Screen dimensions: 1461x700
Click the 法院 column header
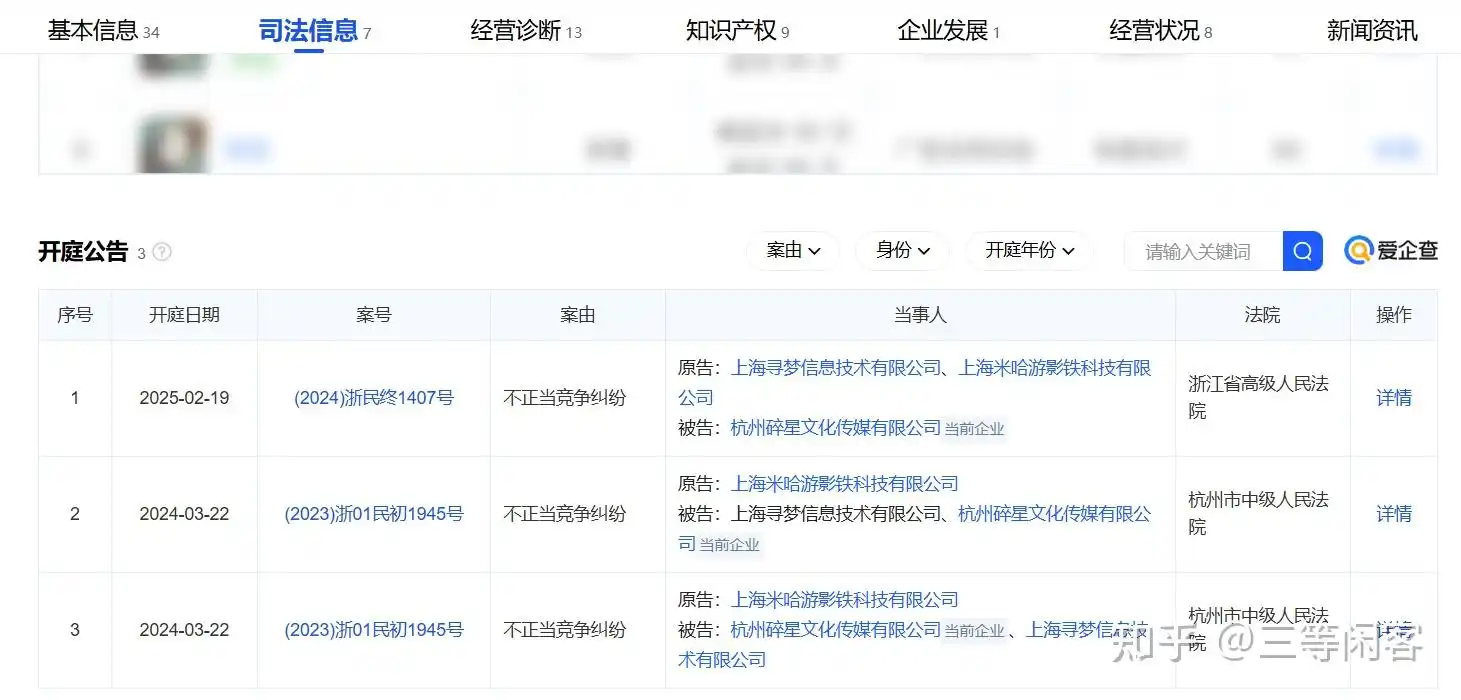pyautogui.click(x=1262, y=315)
